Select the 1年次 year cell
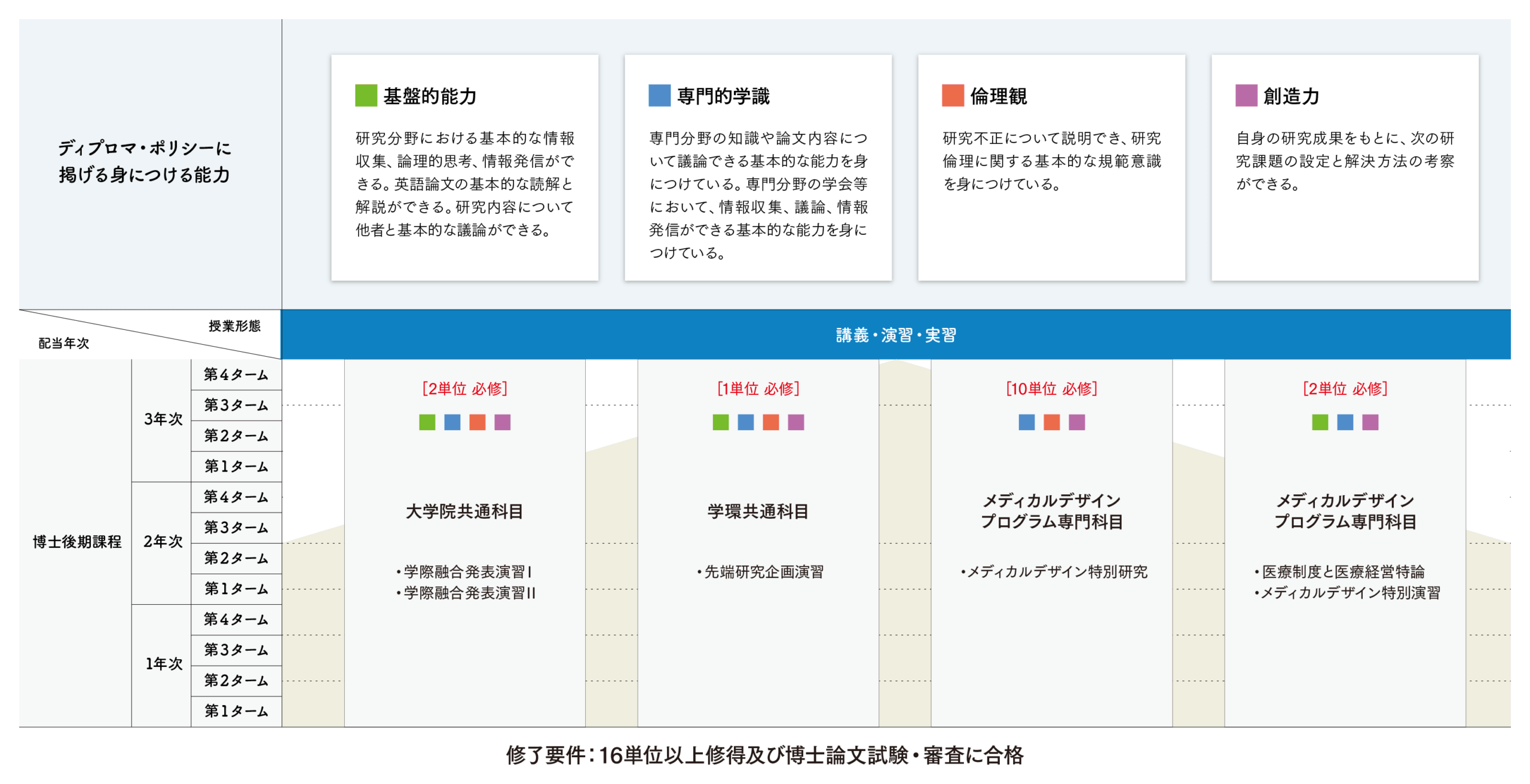This screenshot has width=1530, height=784. pos(163,664)
